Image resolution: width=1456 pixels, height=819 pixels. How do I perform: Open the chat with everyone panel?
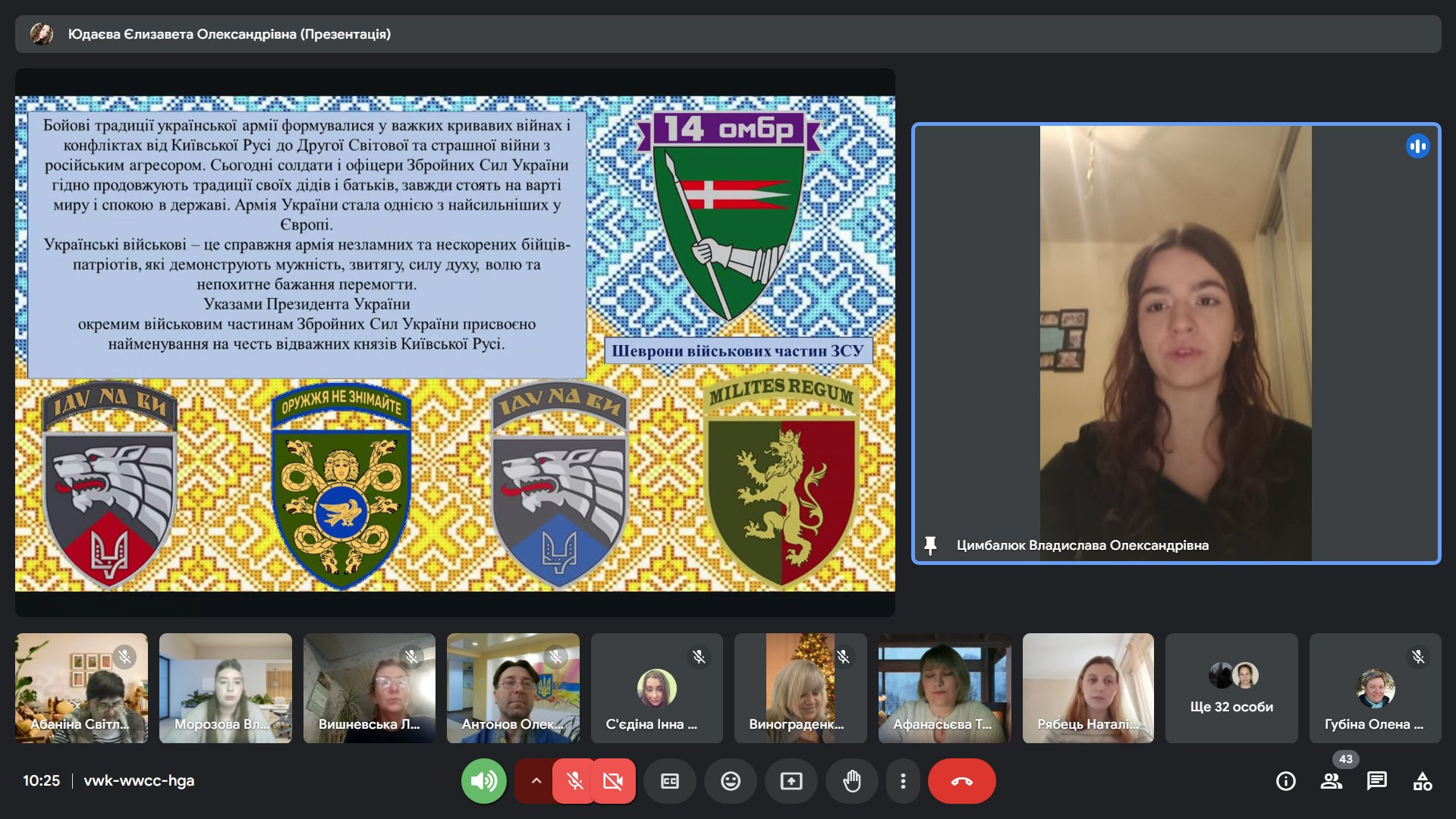click(1377, 780)
